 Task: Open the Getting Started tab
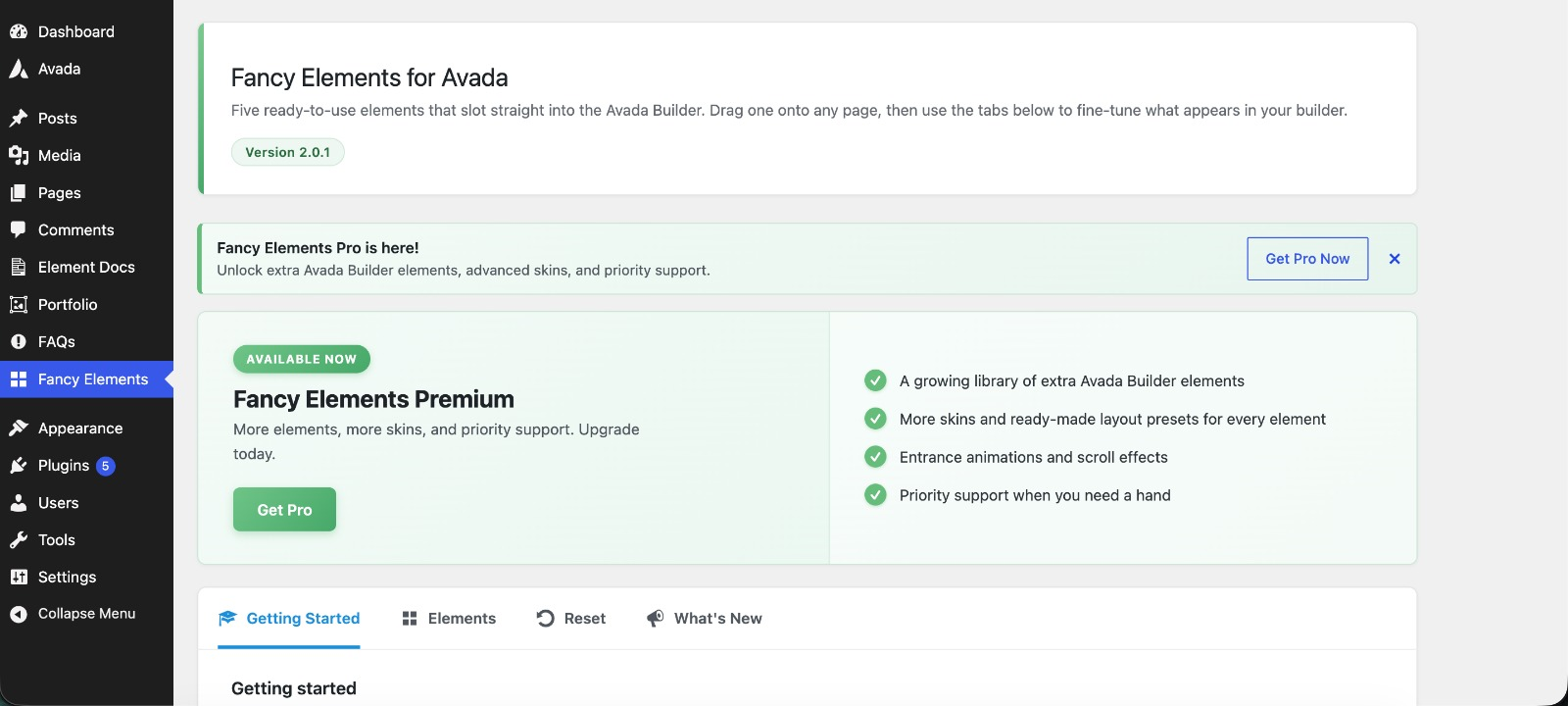click(x=289, y=619)
